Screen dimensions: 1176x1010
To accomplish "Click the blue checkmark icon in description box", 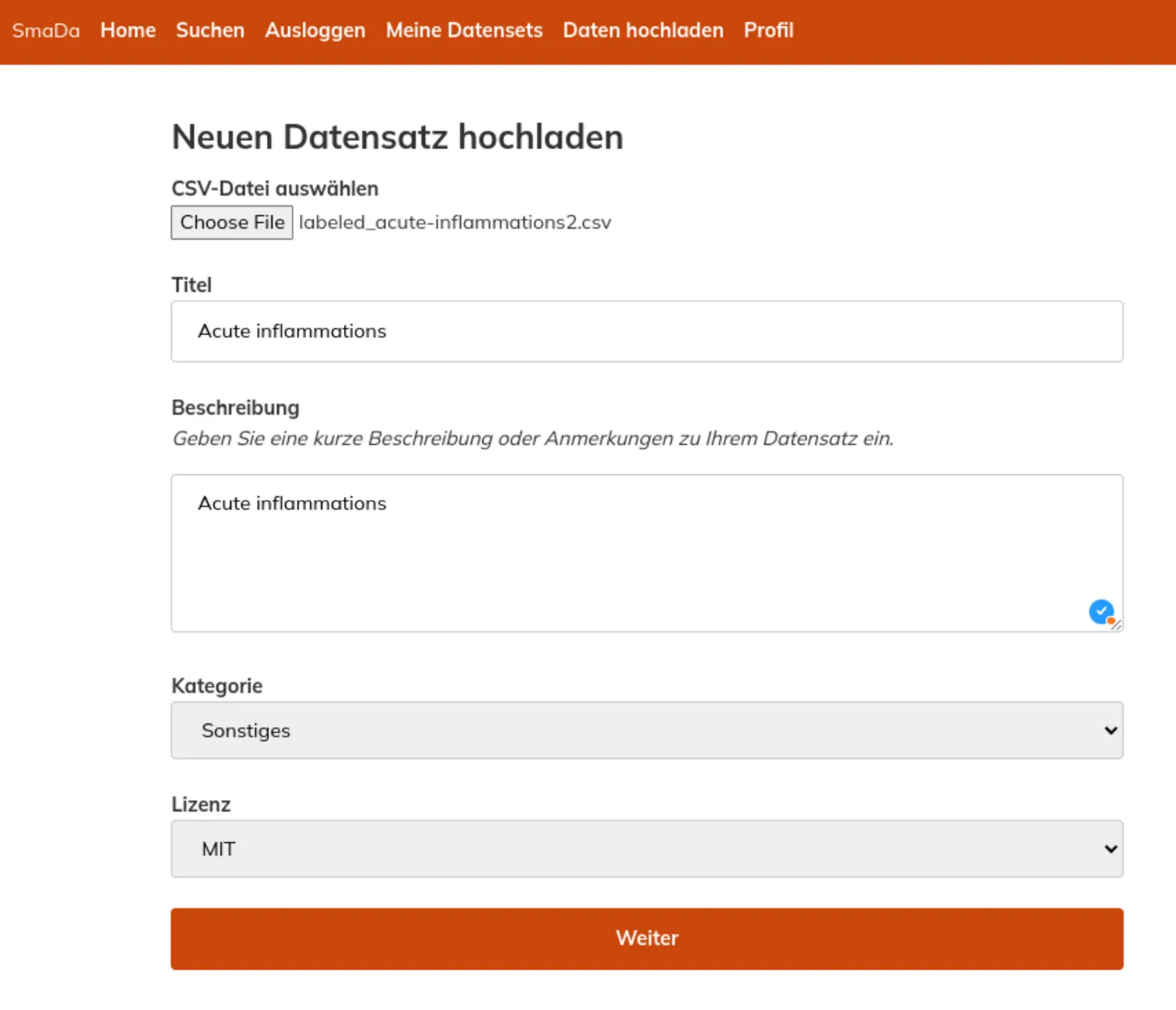I will coord(1100,611).
